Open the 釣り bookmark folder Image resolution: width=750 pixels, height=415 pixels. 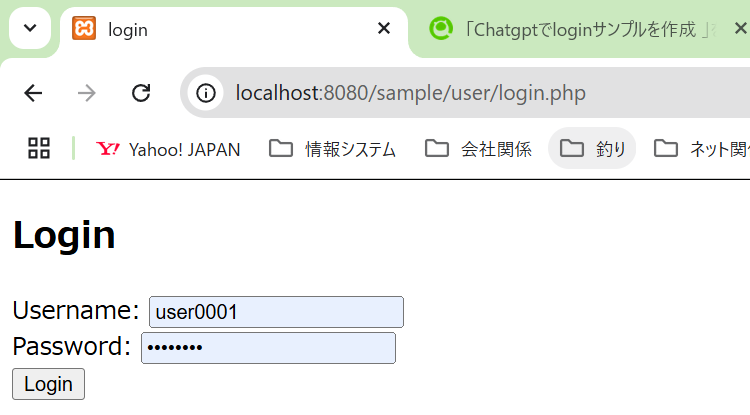(592, 148)
